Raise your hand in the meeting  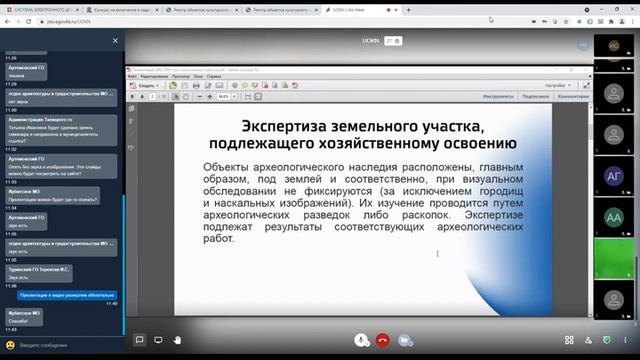click(x=177, y=340)
